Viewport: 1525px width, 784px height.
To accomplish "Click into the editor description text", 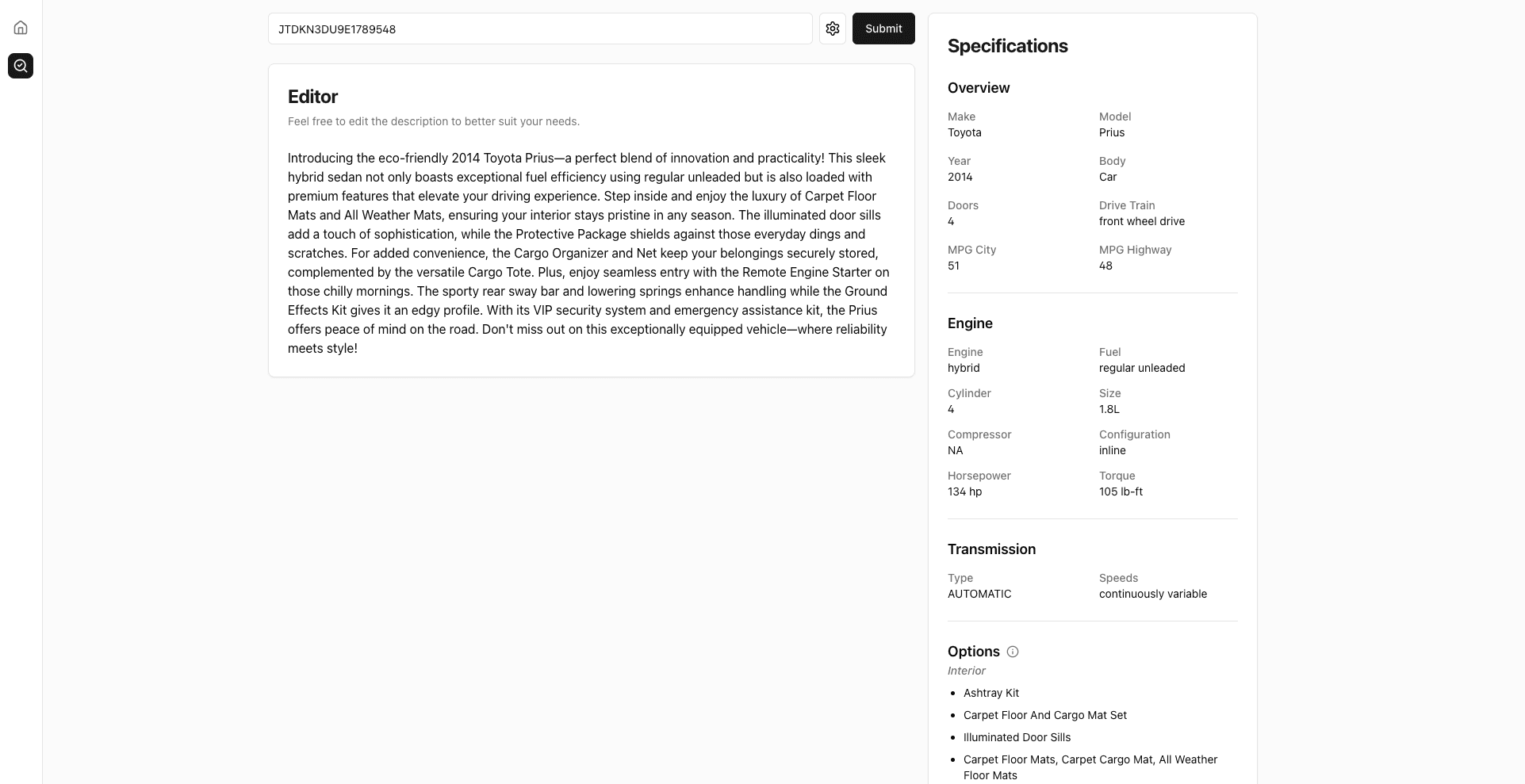I will pos(588,253).
